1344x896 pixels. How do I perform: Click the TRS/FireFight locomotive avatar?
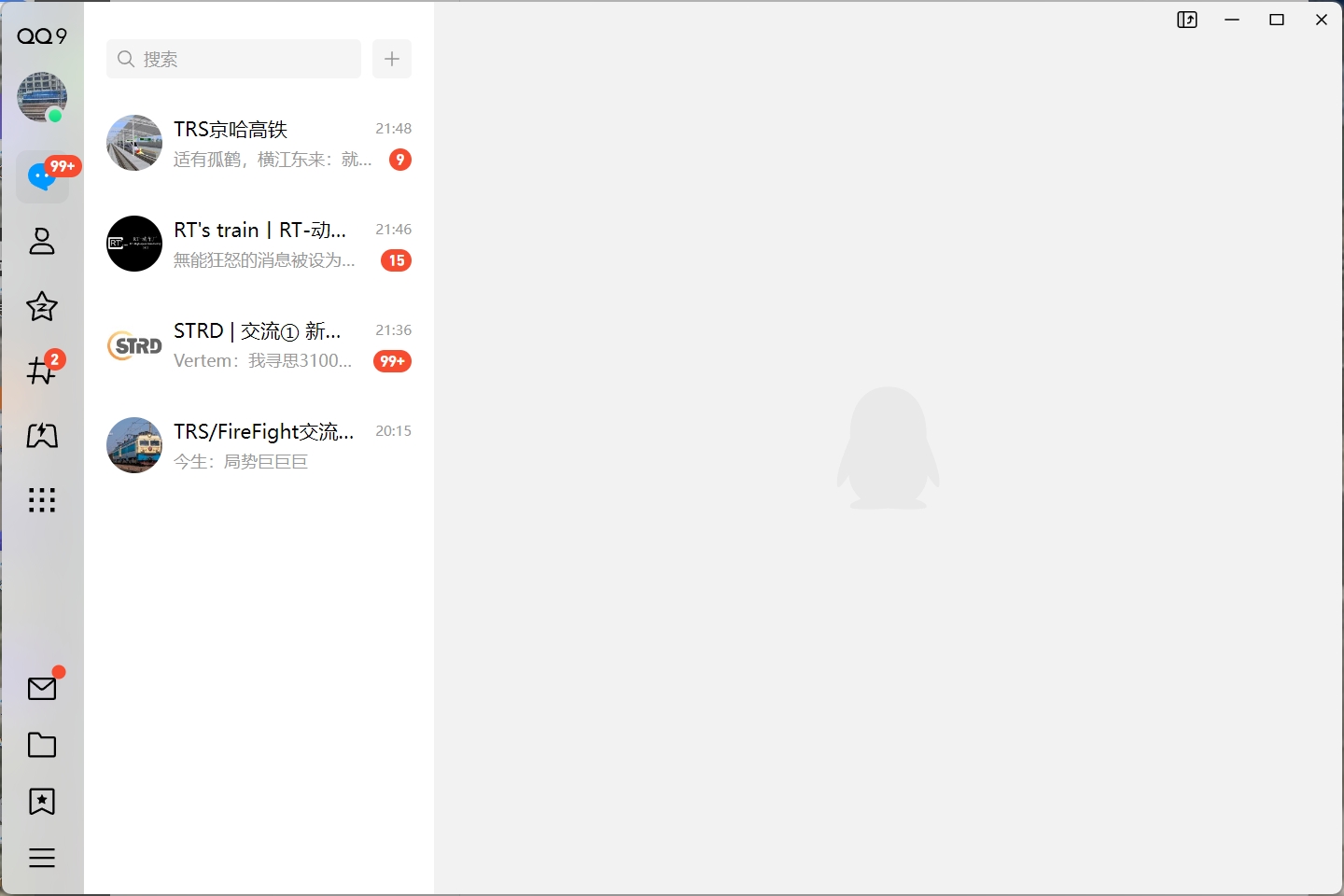click(x=134, y=445)
